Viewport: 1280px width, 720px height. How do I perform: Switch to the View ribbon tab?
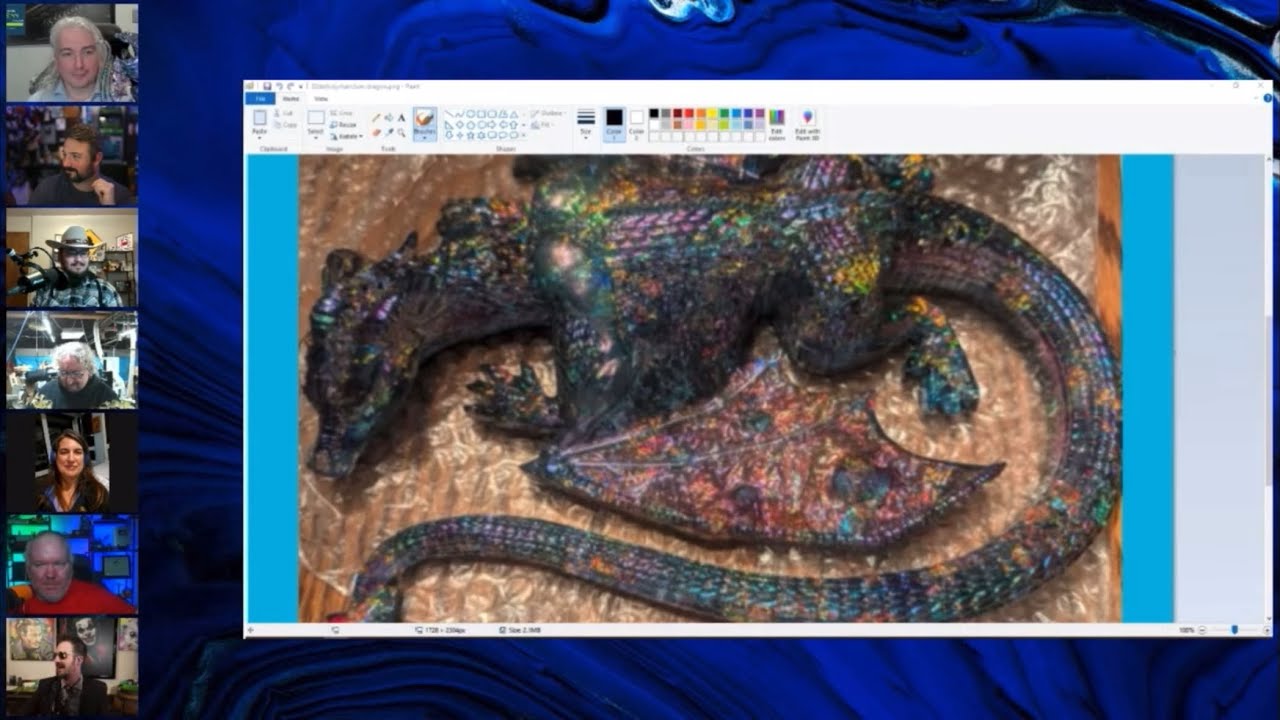pyautogui.click(x=321, y=99)
